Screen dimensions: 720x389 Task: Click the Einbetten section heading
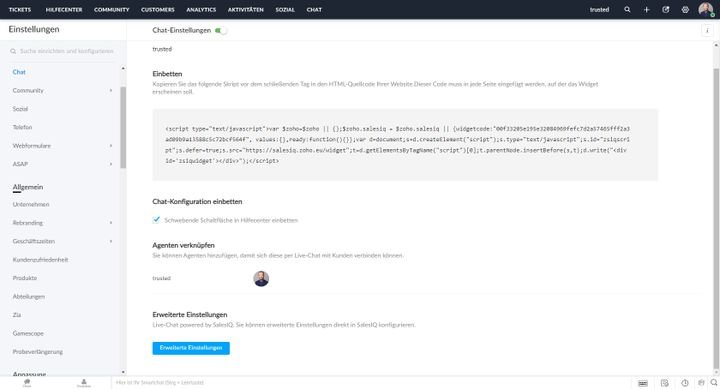pos(167,74)
